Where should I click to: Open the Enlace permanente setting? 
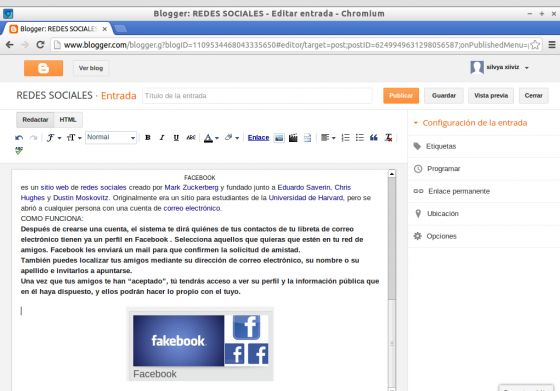tap(484, 191)
